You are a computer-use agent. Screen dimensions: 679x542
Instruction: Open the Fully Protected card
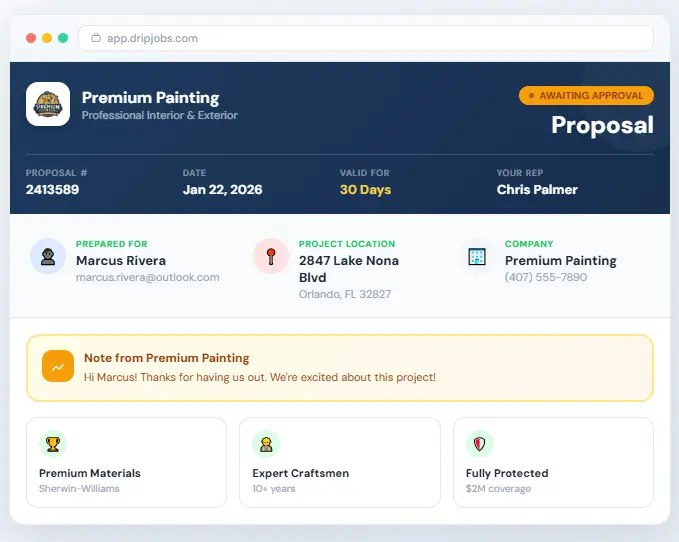click(x=553, y=462)
